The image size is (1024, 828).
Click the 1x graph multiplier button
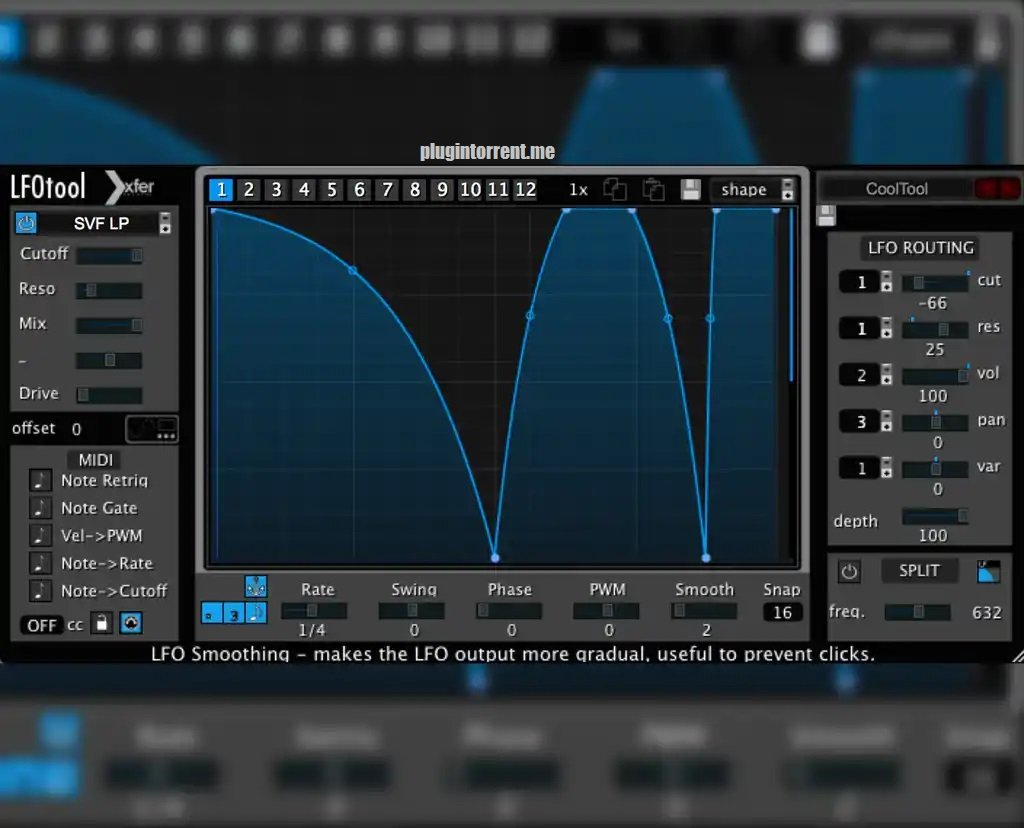579,189
